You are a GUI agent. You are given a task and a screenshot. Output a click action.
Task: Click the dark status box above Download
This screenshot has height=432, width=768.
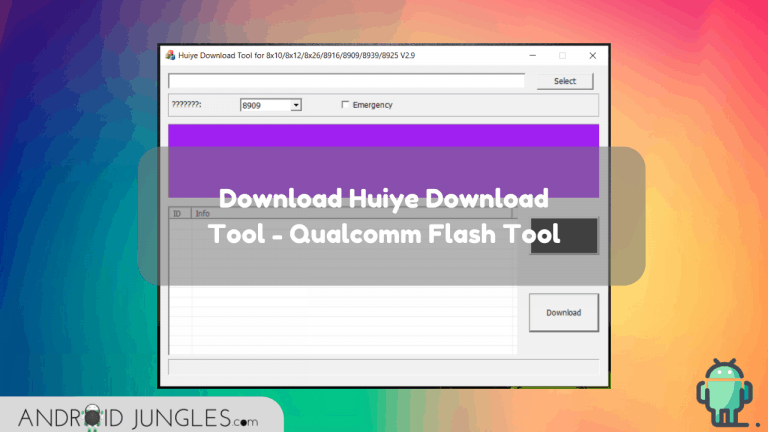564,236
